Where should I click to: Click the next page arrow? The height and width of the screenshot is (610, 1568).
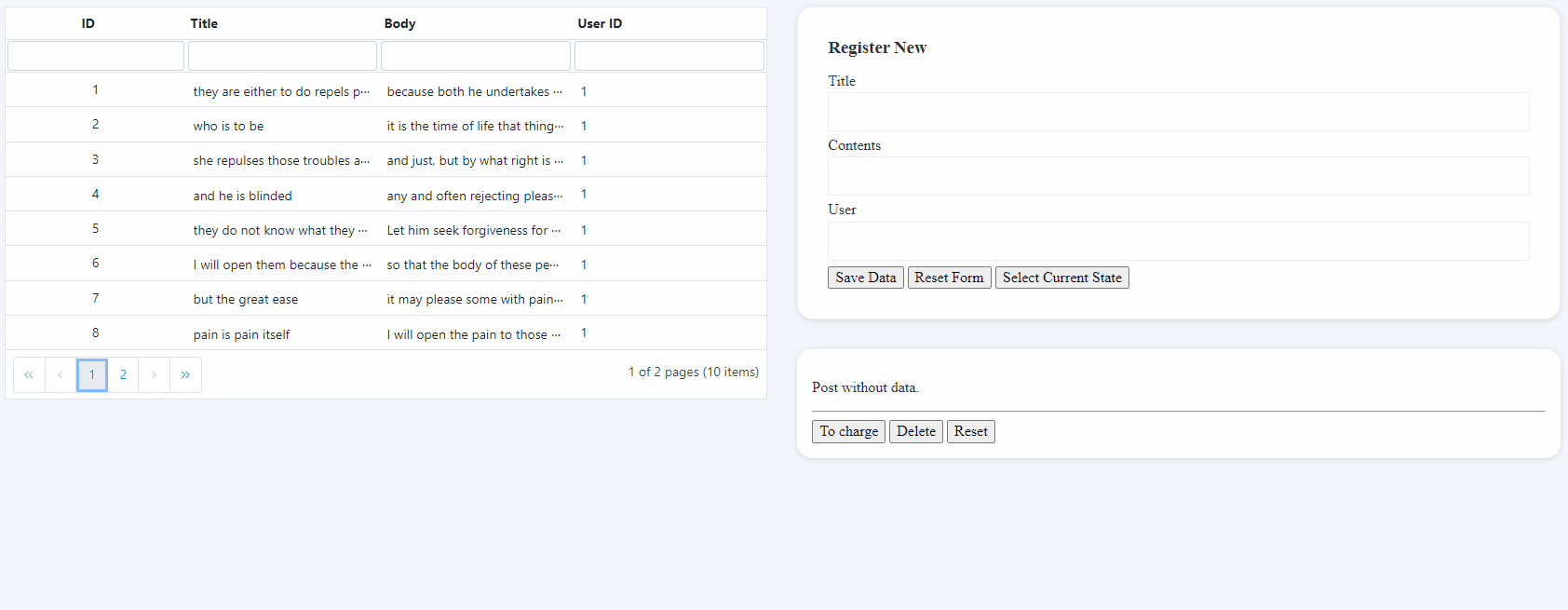click(155, 374)
